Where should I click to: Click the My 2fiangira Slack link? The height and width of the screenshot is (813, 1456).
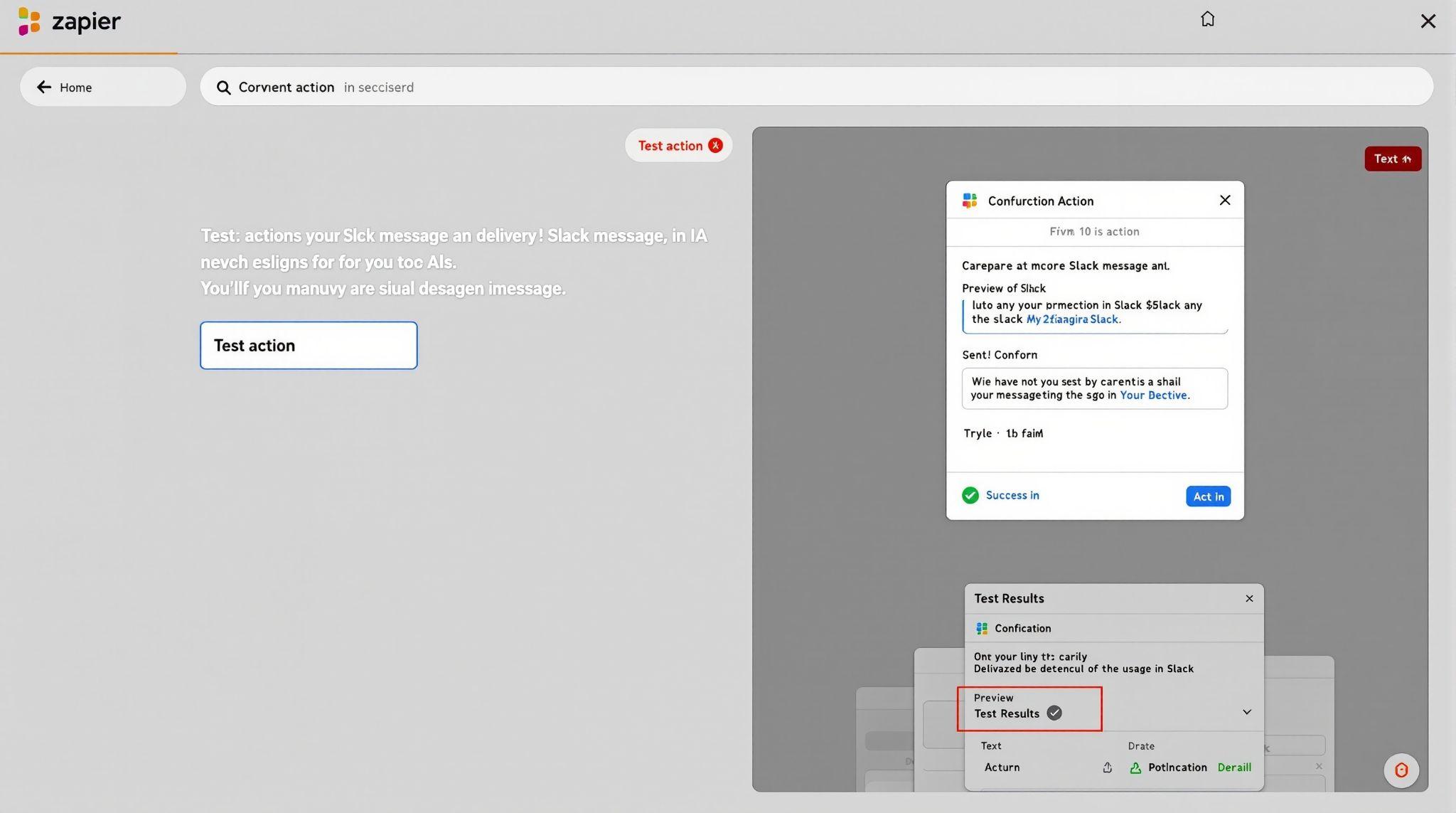click(1071, 319)
